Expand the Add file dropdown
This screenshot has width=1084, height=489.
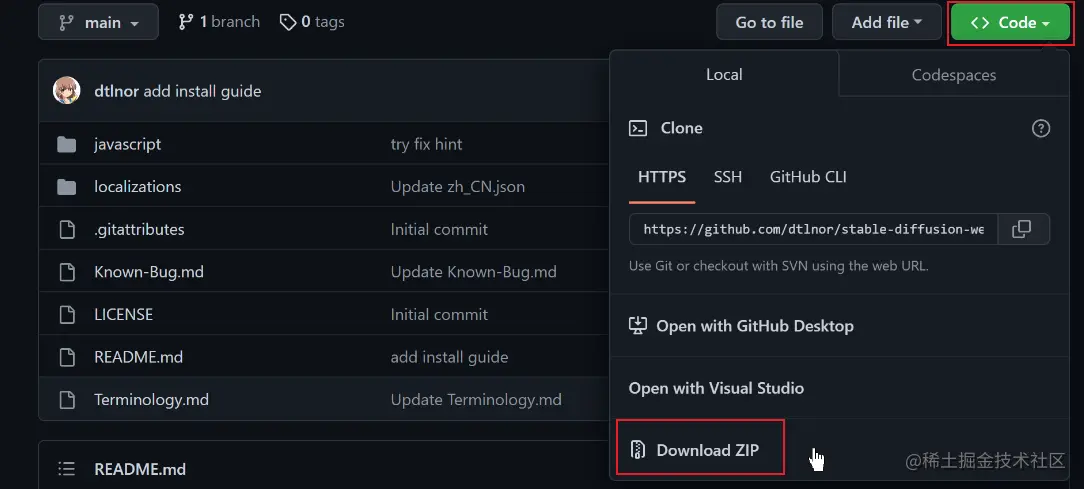point(887,22)
